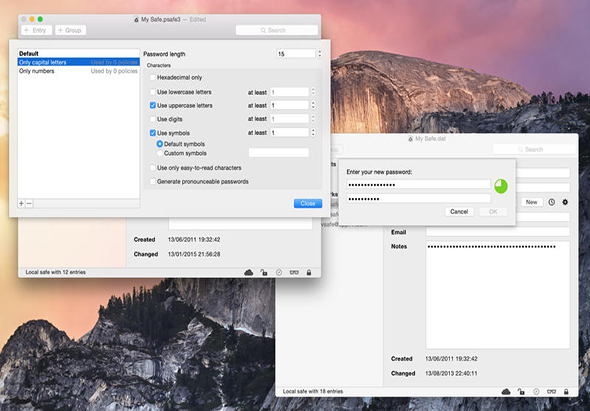The width and height of the screenshot is (590, 411).
Task: Click the + Group toolbar button
Action: (70, 30)
